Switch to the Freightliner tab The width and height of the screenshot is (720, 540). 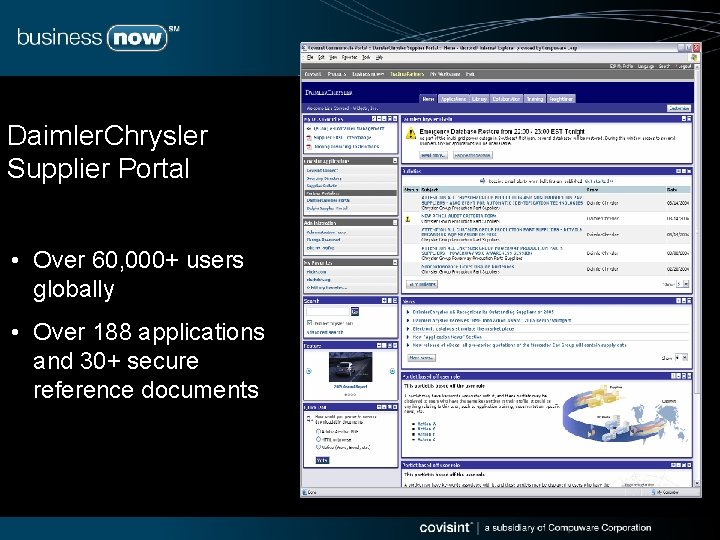click(x=561, y=99)
